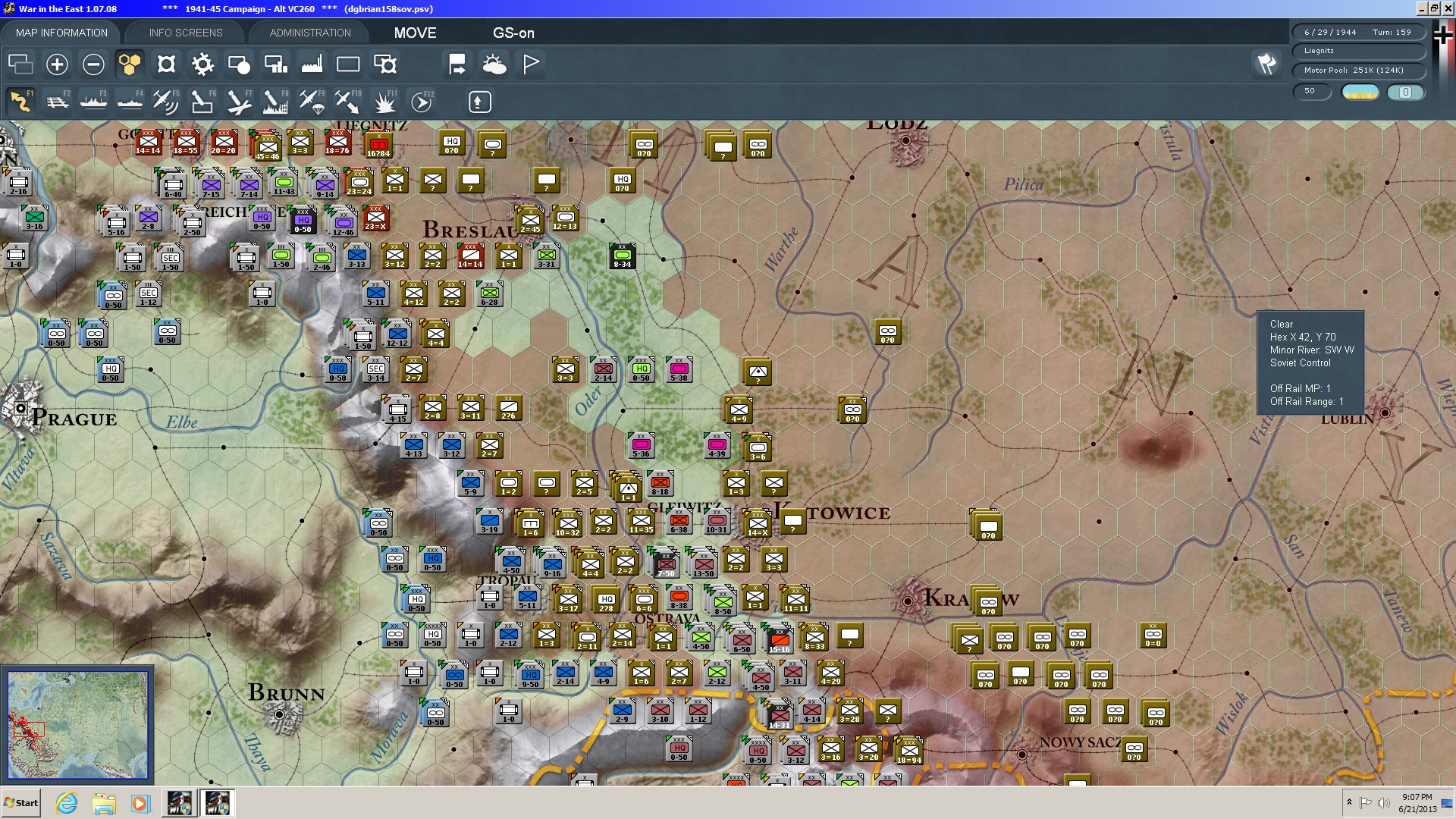Click the crossed flags icon
Screen dimensions: 1456x819
click(1266, 64)
